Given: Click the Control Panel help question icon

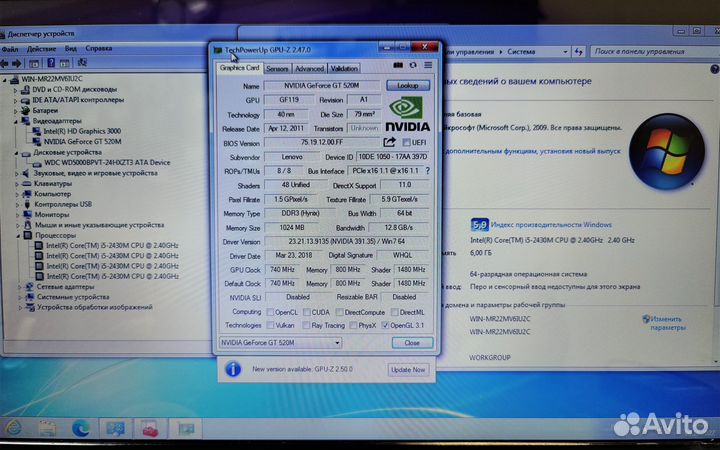Looking at the screenshot, I should [x=715, y=69].
